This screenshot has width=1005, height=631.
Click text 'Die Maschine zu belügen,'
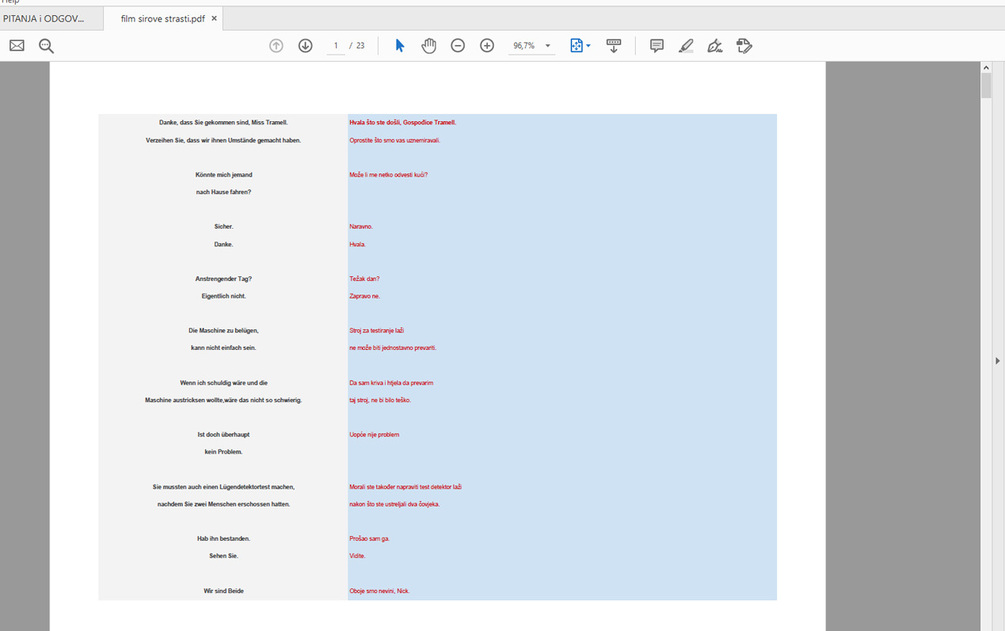(x=224, y=331)
